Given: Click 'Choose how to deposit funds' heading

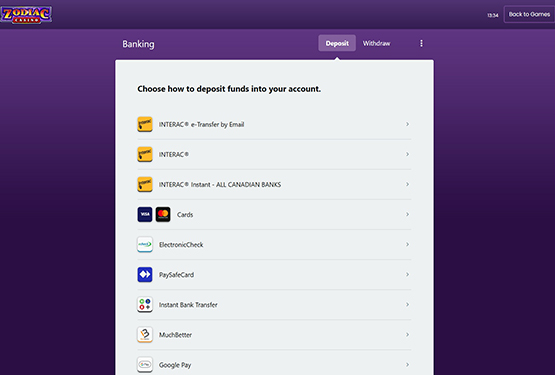Looking at the screenshot, I should (x=229, y=89).
